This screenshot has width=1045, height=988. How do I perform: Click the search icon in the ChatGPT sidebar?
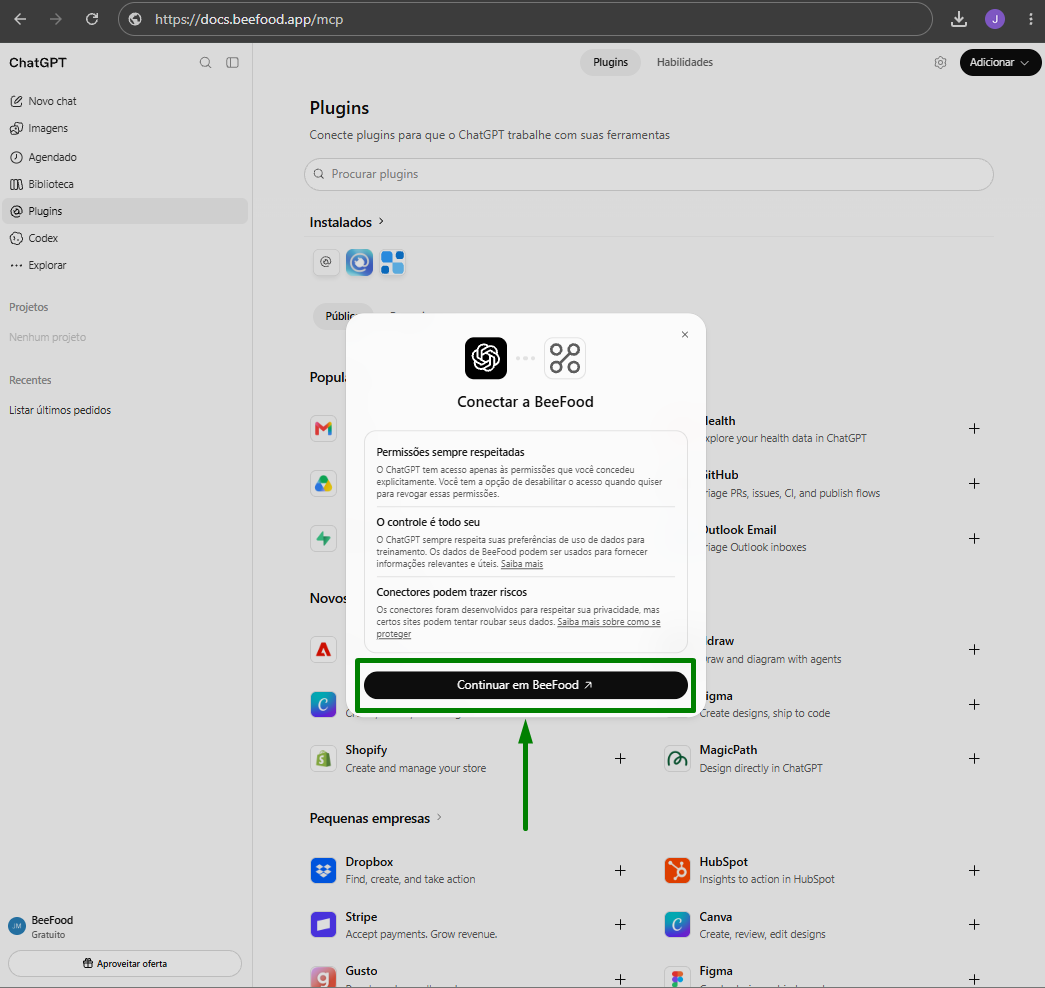point(205,63)
